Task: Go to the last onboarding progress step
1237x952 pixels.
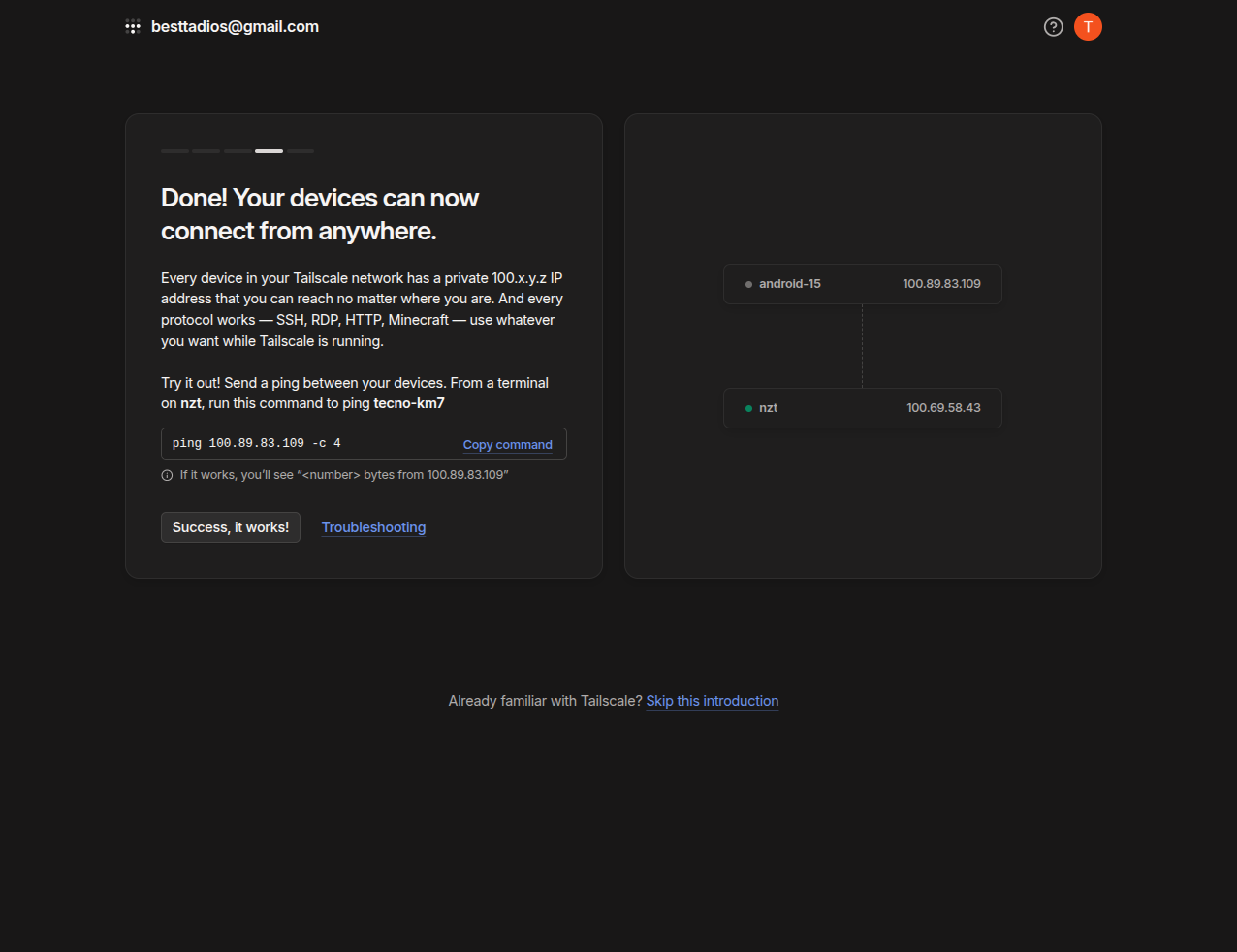Action: click(x=301, y=151)
